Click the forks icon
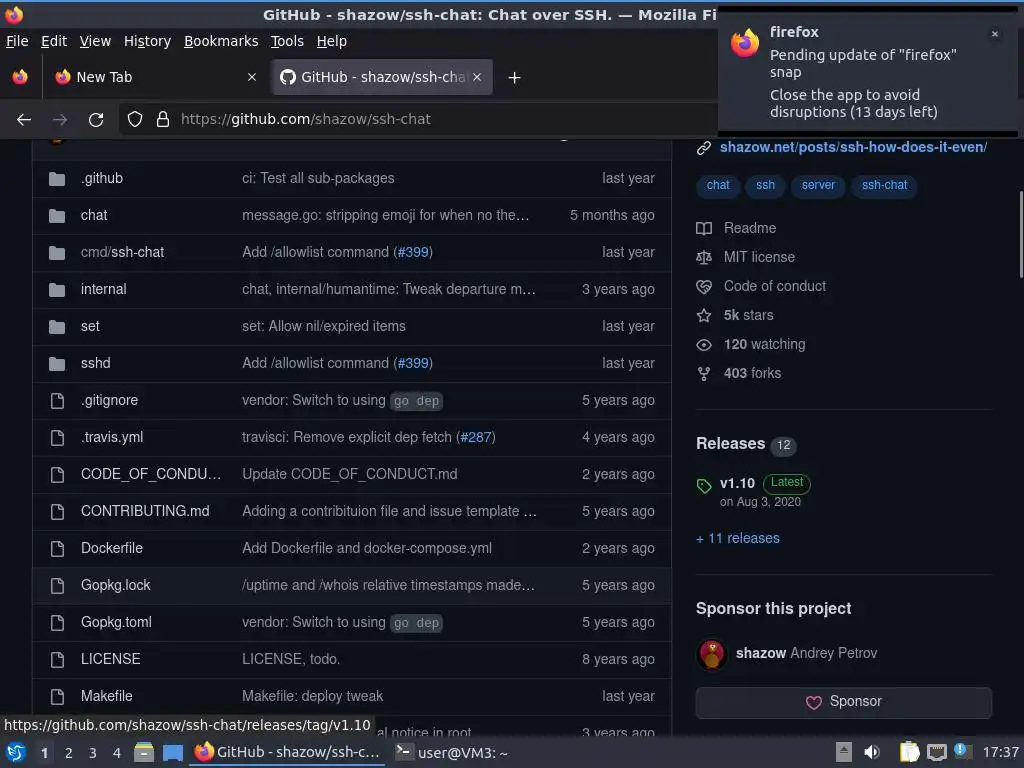1024x768 pixels. point(704,374)
